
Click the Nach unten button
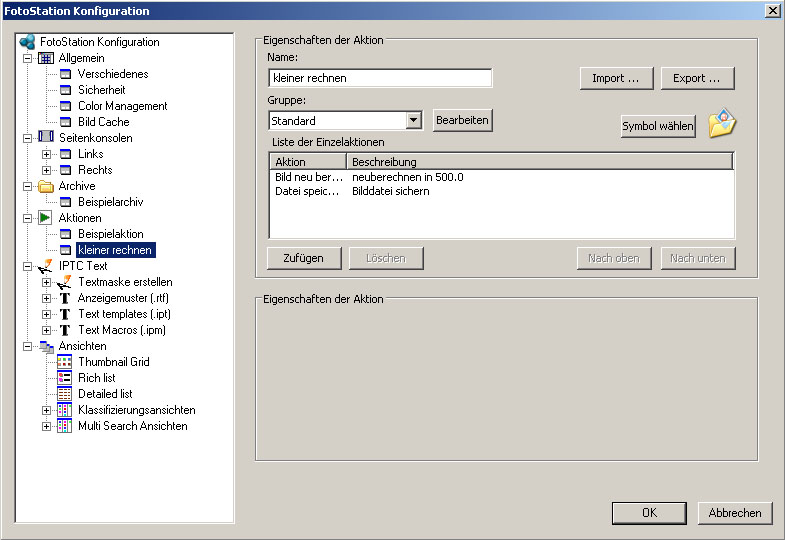[698, 258]
